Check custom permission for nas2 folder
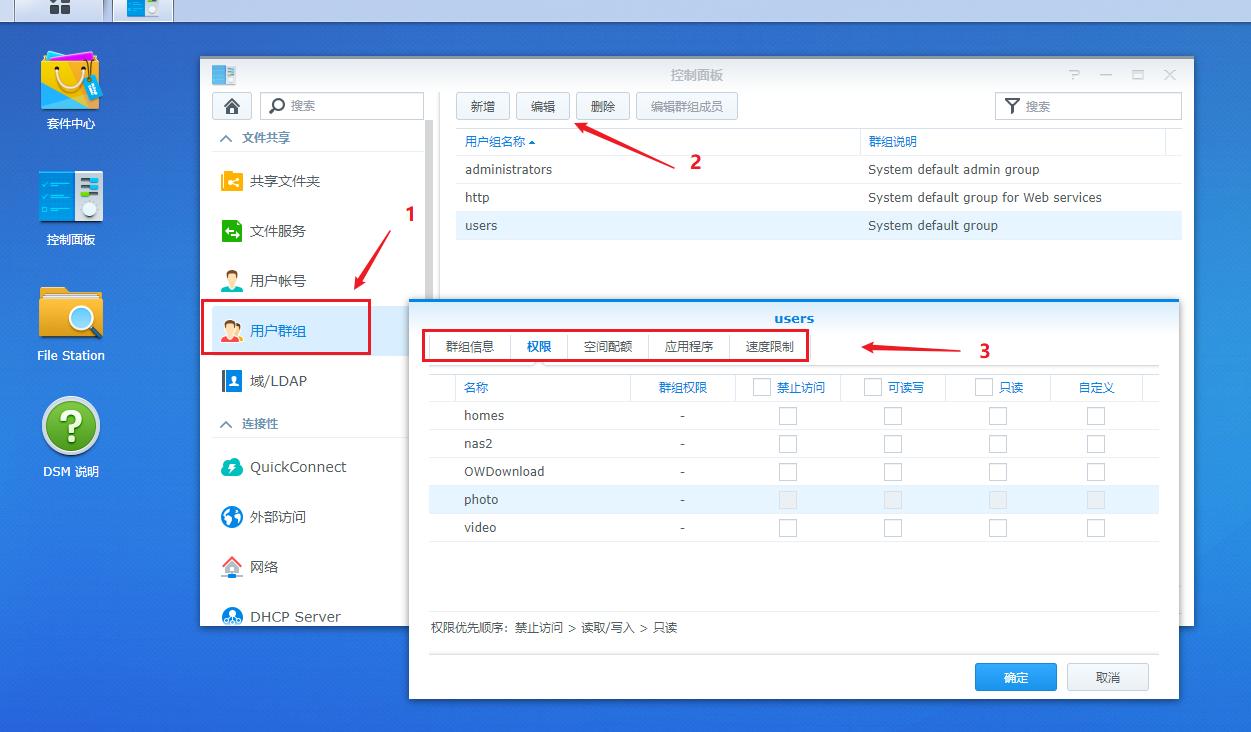This screenshot has height=732, width=1251. [1096, 444]
